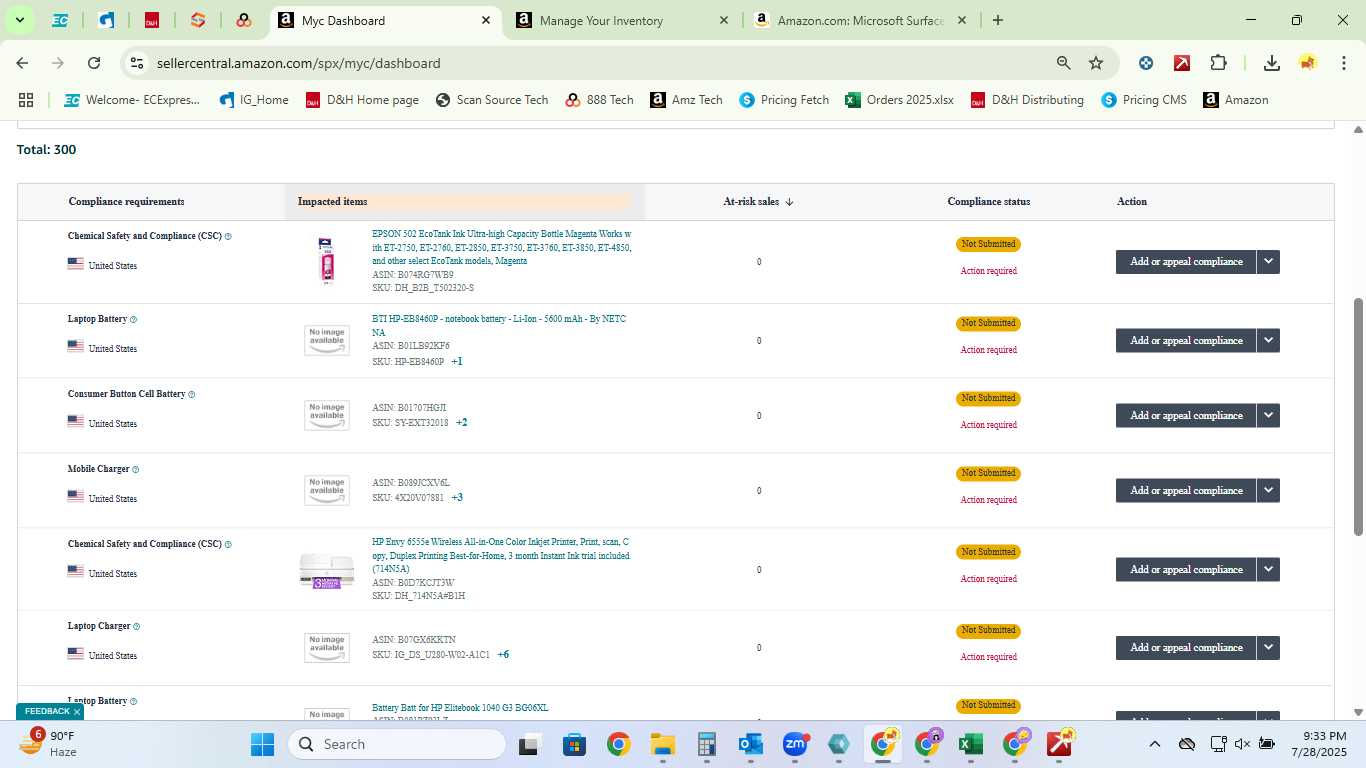Click Add or appeal compliance for EPSON 502
Screen dimensions: 1366x768
[x=1186, y=262]
